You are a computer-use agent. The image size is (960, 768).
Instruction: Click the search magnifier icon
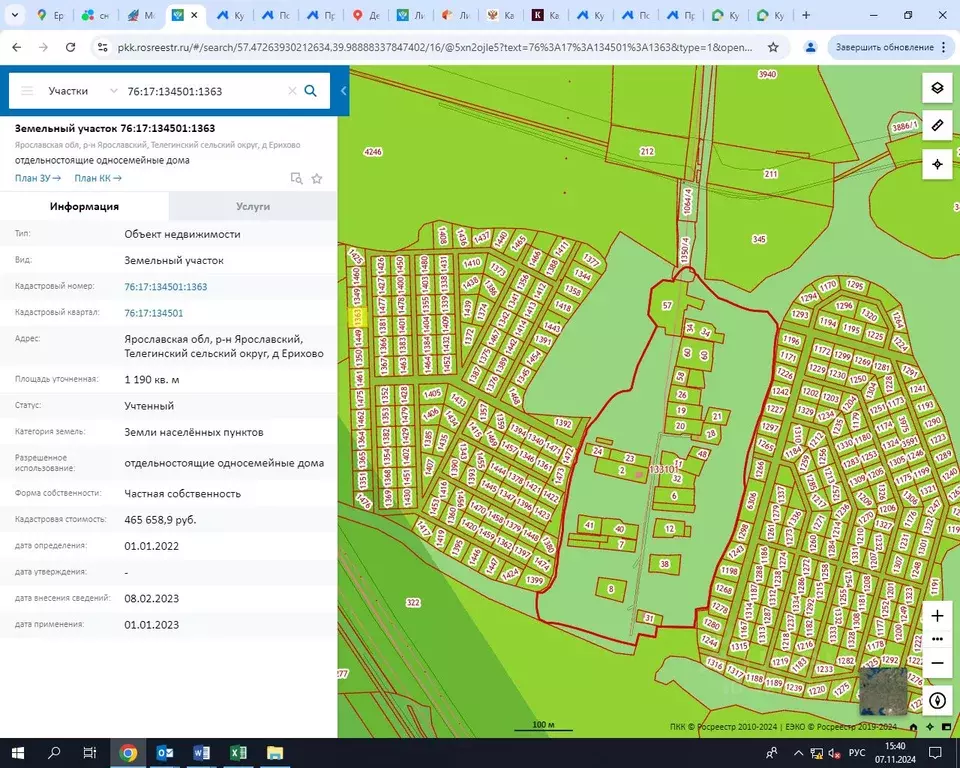[311, 91]
